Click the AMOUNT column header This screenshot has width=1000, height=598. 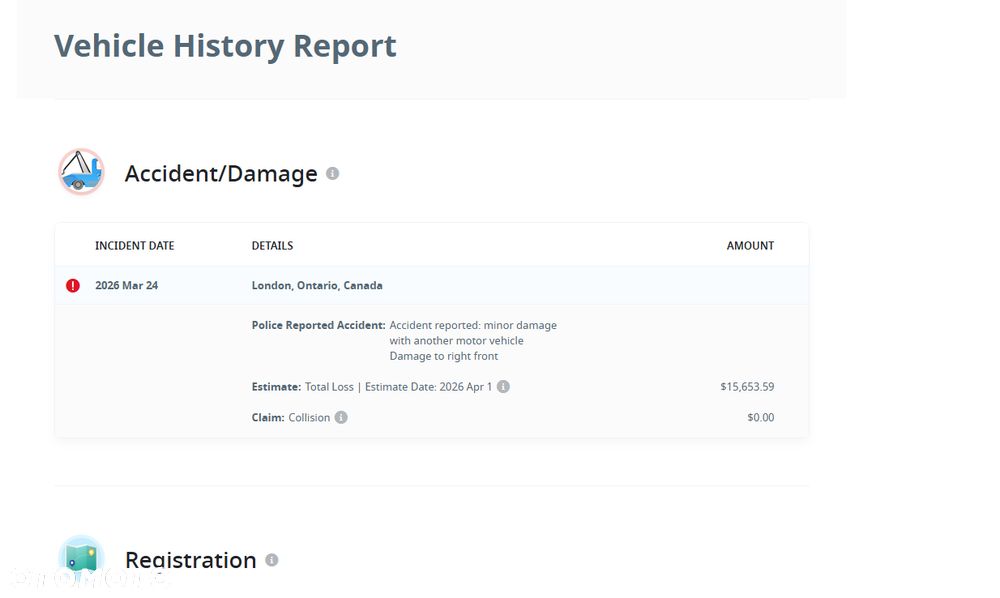coord(750,246)
